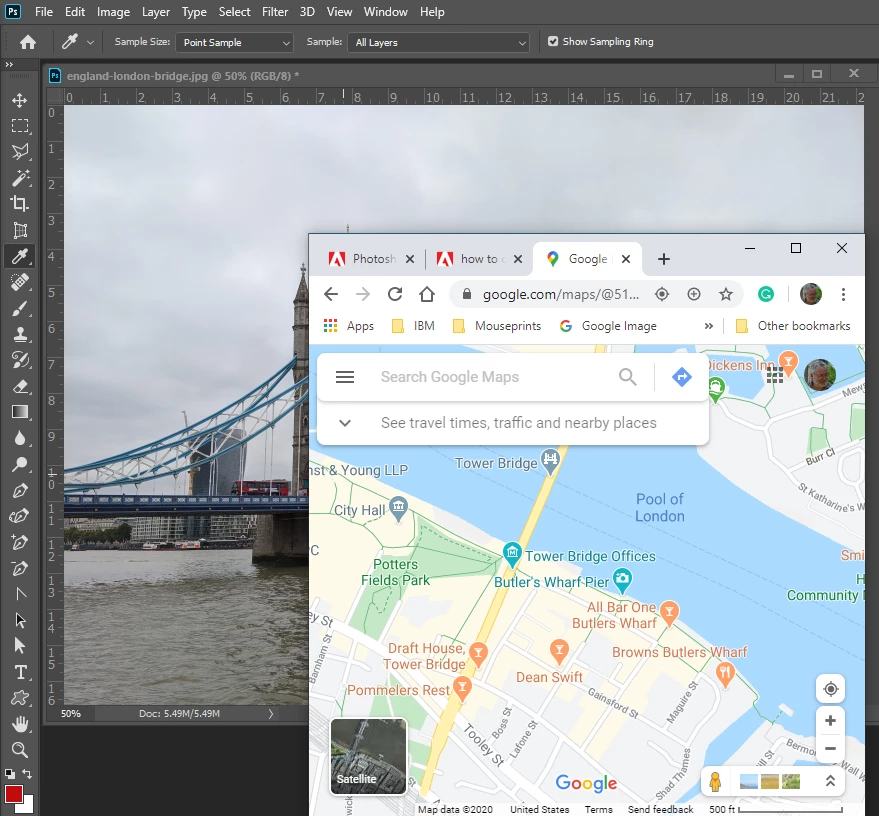Select the Polygonal Lasso tool

point(20,152)
